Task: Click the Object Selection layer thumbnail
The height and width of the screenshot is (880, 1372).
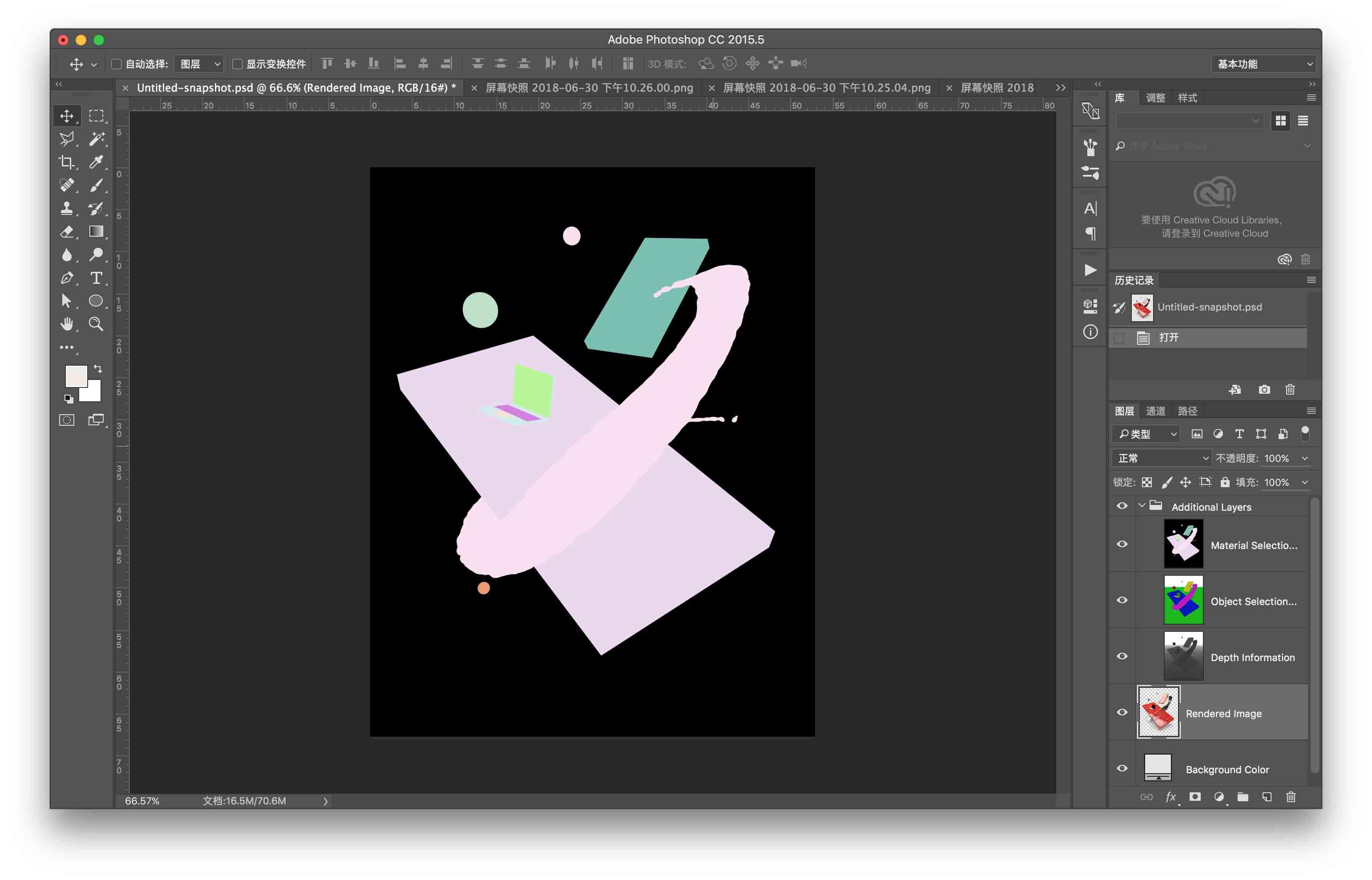Action: click(1183, 600)
